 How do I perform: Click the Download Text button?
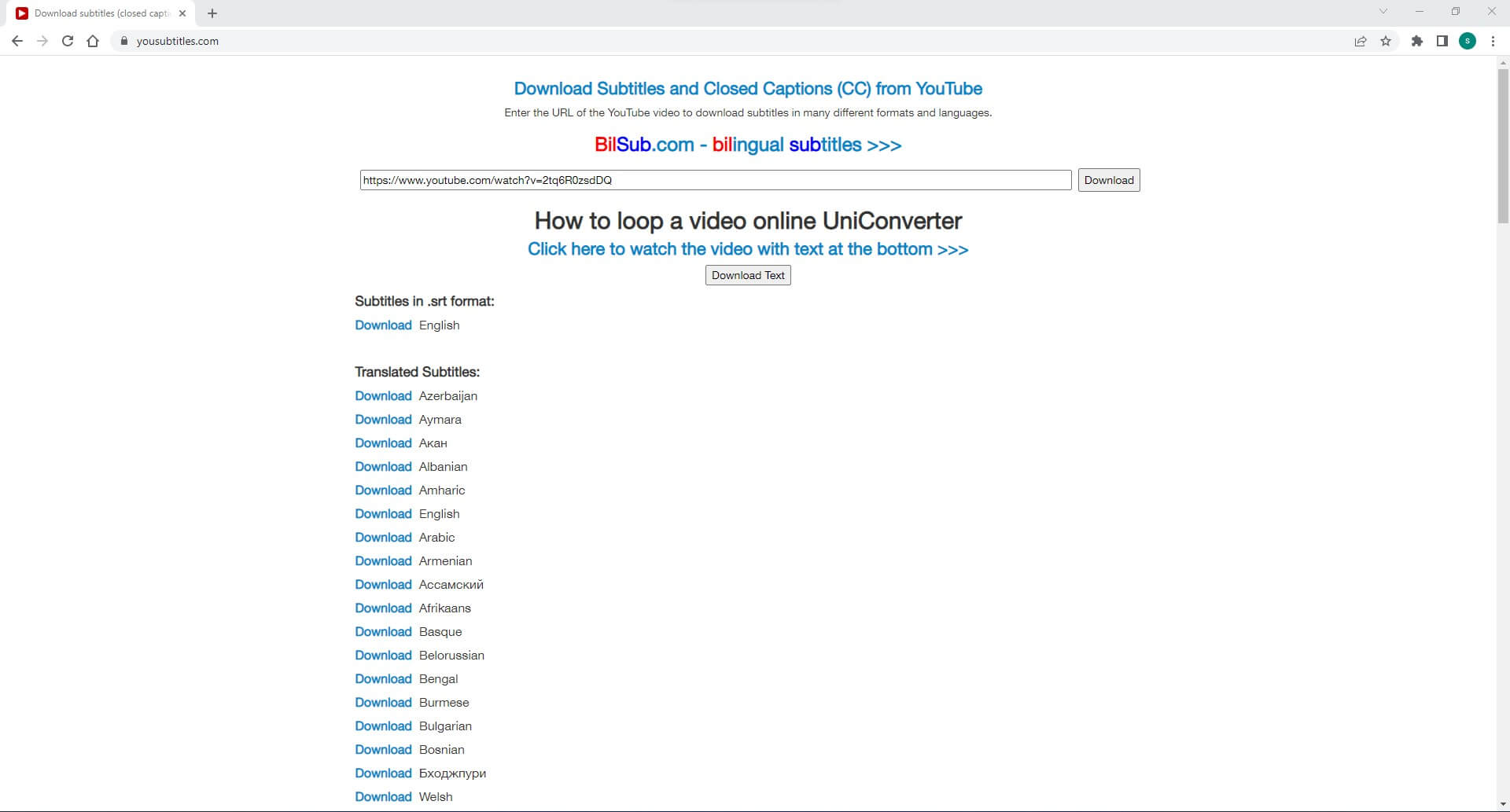click(748, 275)
